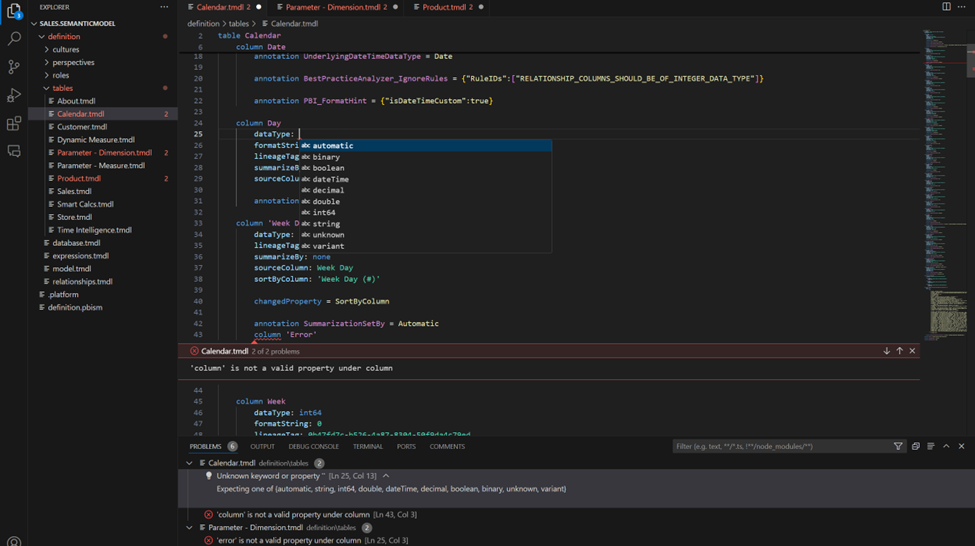Open the Search view in activity bar
The image size is (975, 546).
pyautogui.click(x=14, y=39)
